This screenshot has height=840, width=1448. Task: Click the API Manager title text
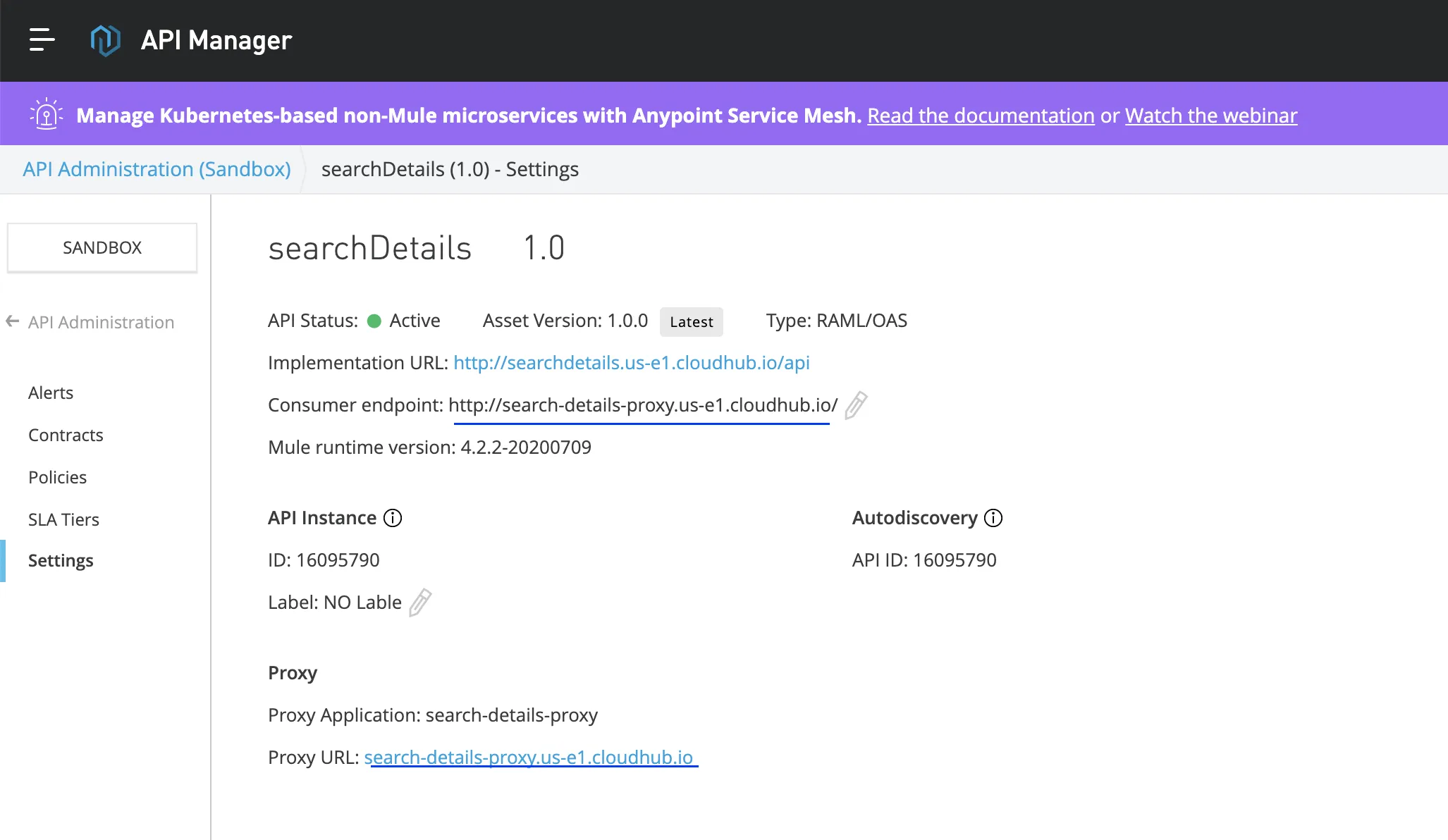[x=216, y=41]
